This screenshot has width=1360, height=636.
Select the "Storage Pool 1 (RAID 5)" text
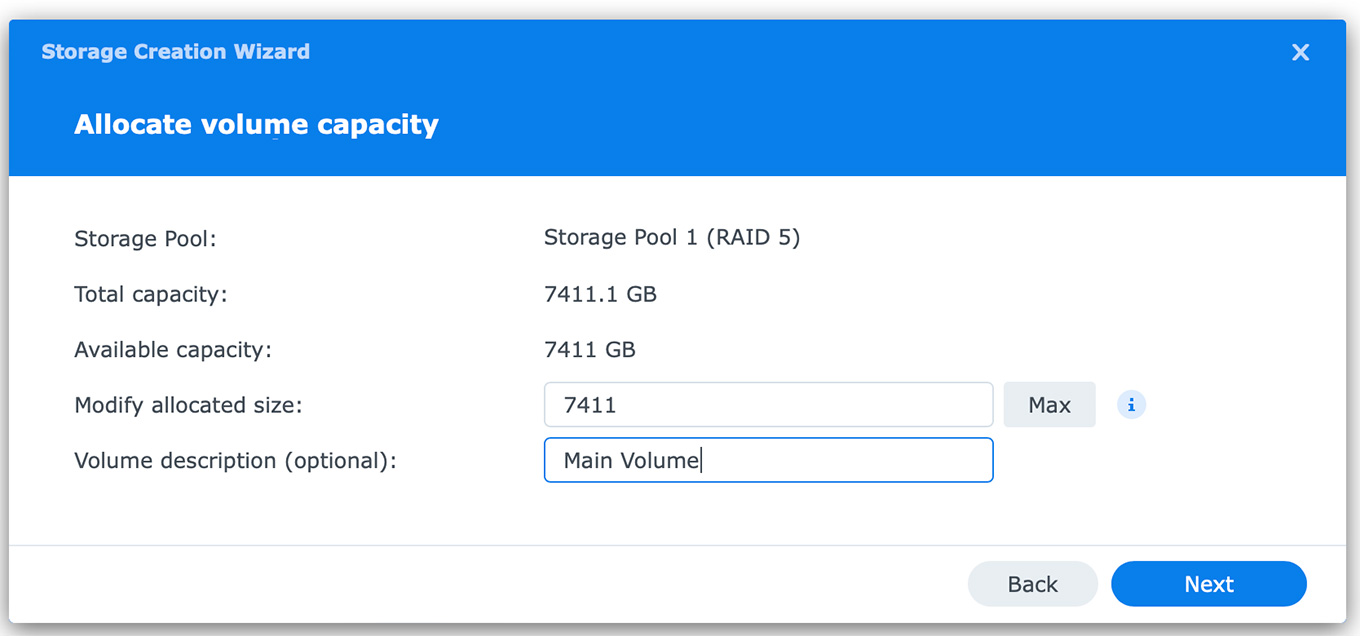pos(671,238)
